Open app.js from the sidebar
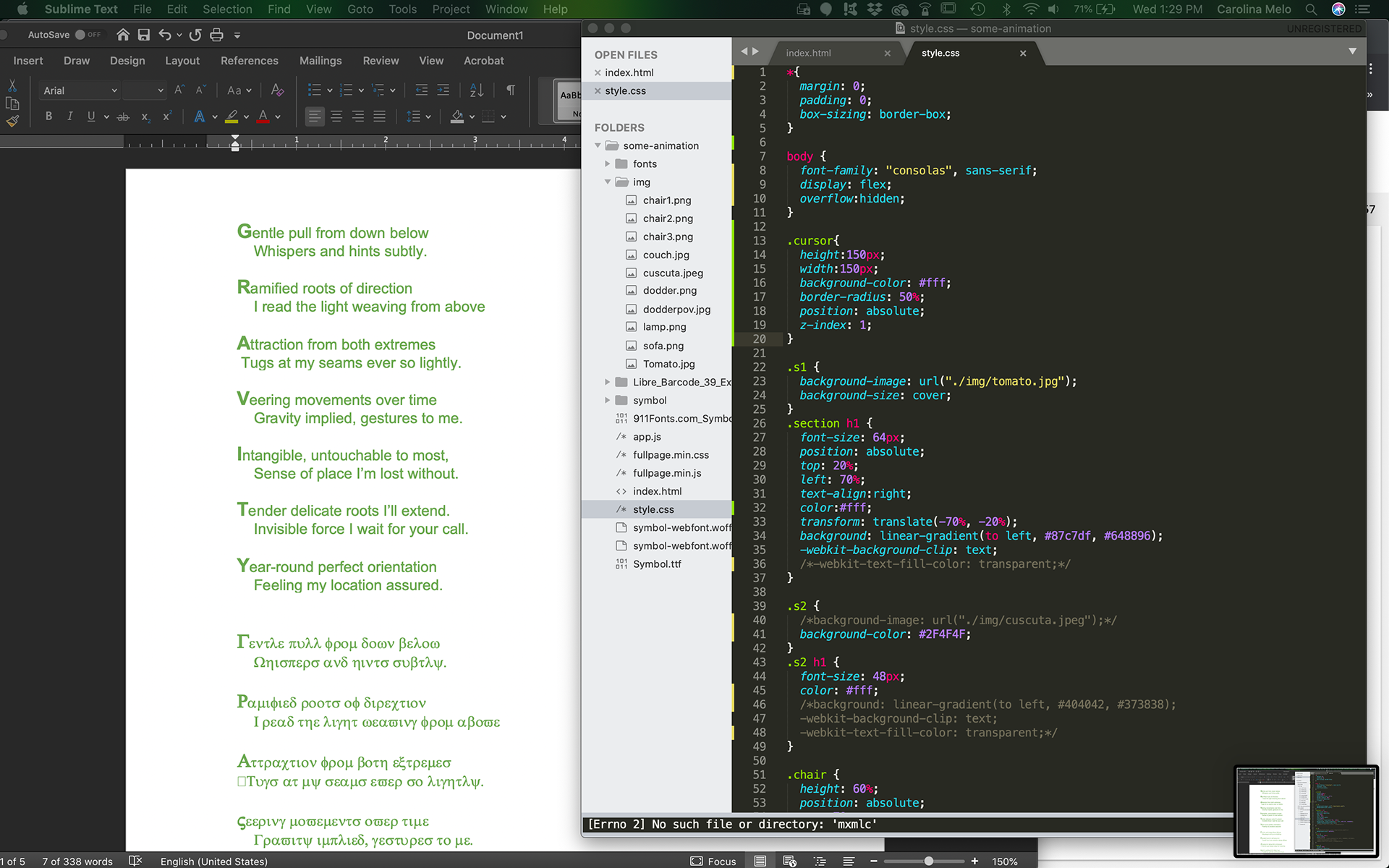This screenshot has width=1389, height=868. pyautogui.click(x=647, y=437)
